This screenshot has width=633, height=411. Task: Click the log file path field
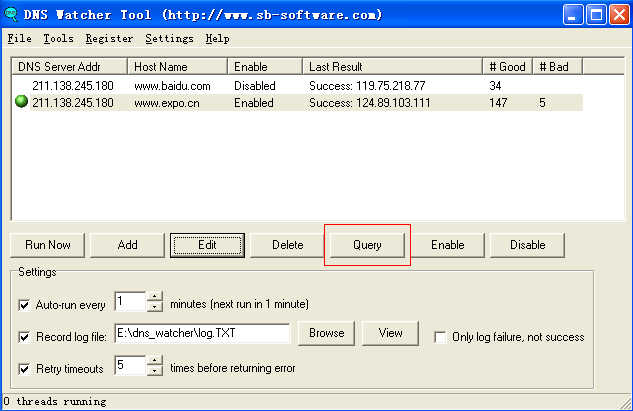pyautogui.click(x=202, y=334)
